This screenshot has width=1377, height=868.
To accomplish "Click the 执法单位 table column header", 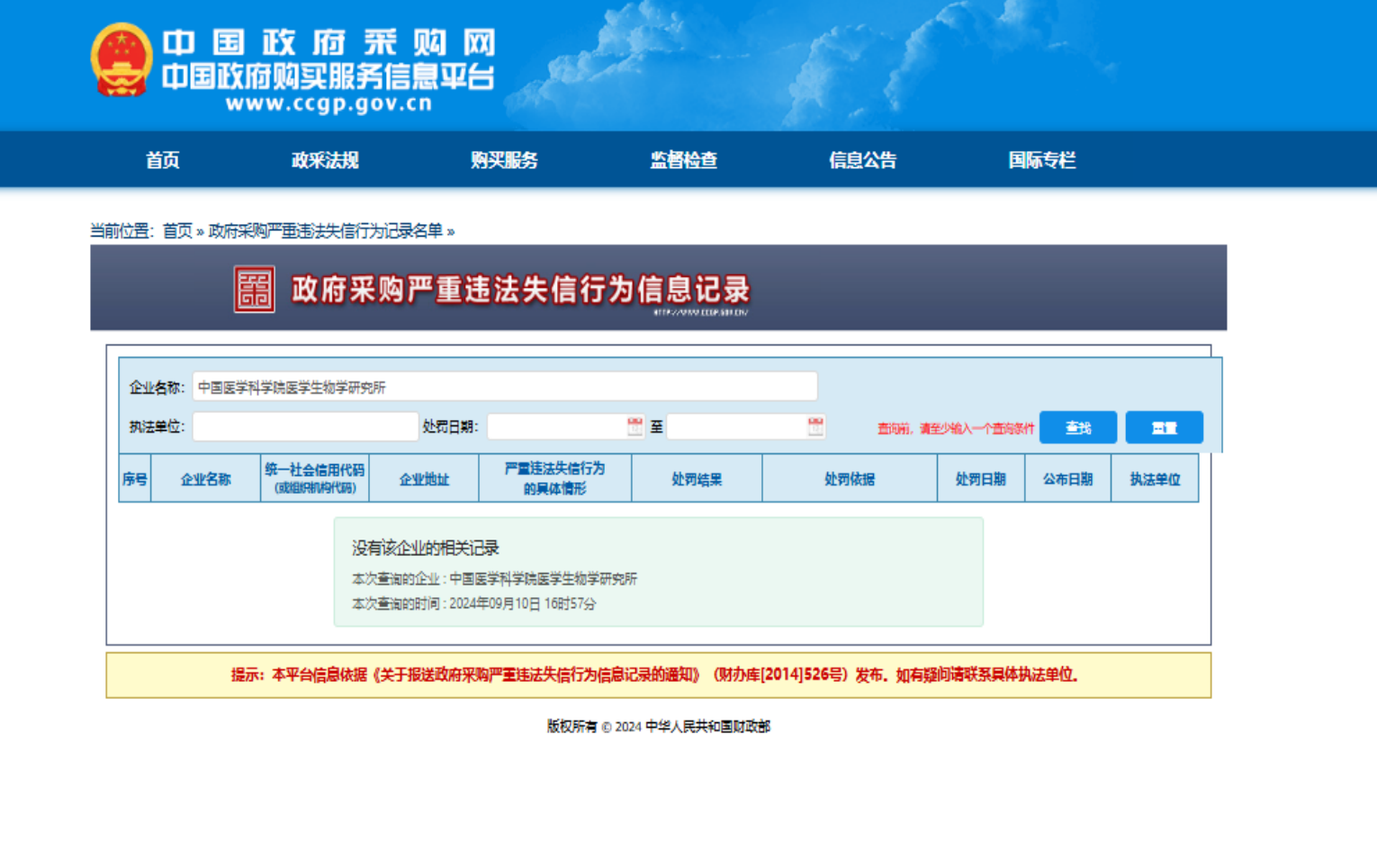I will coord(1156,479).
